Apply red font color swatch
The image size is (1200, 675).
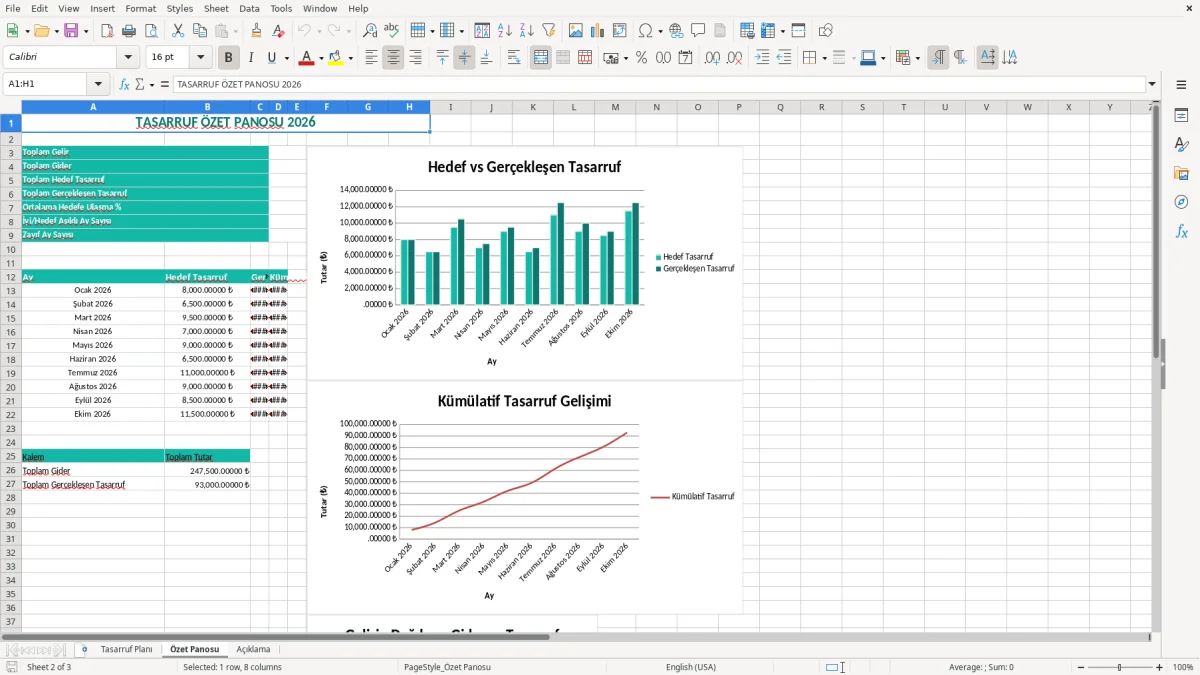point(306,58)
